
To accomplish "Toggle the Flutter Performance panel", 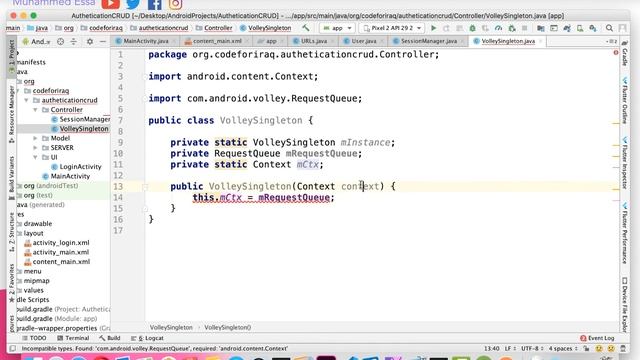I will [624, 233].
